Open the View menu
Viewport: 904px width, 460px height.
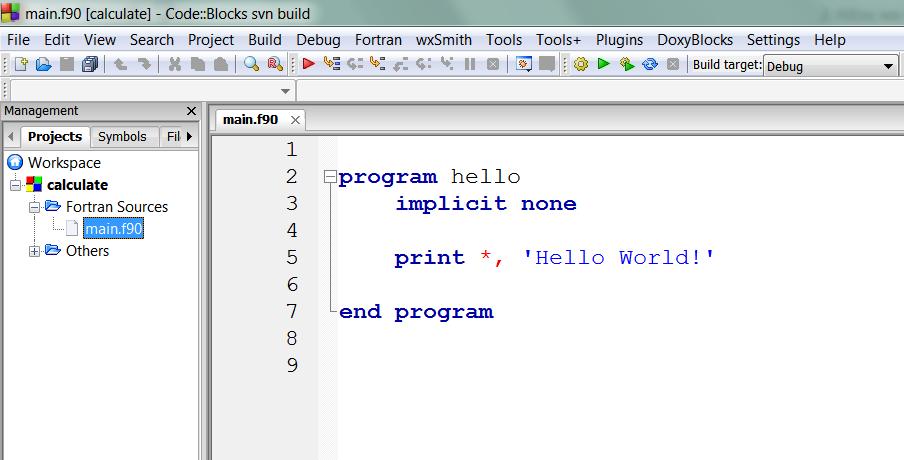(x=100, y=40)
